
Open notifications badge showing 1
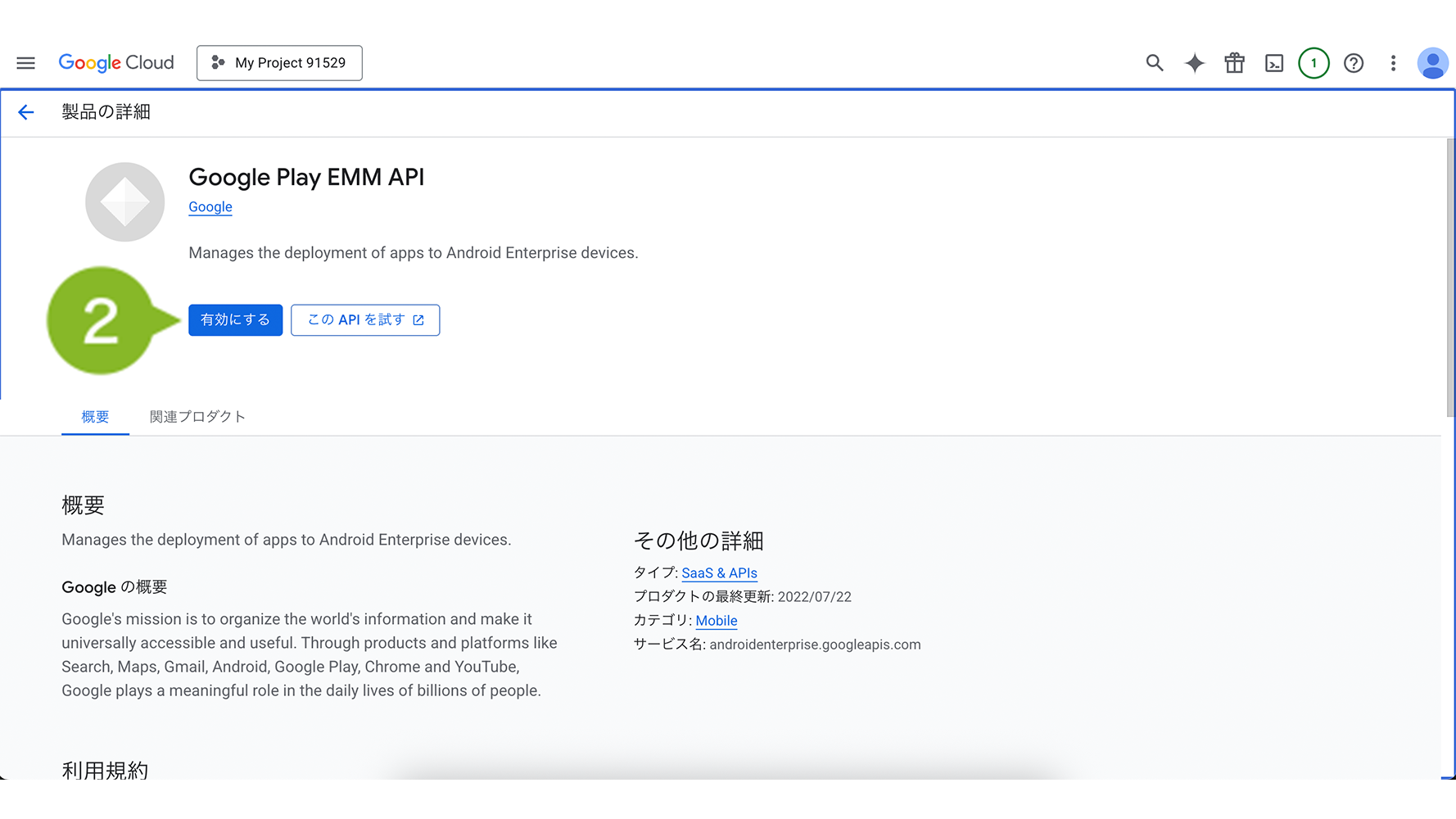[x=1314, y=63]
